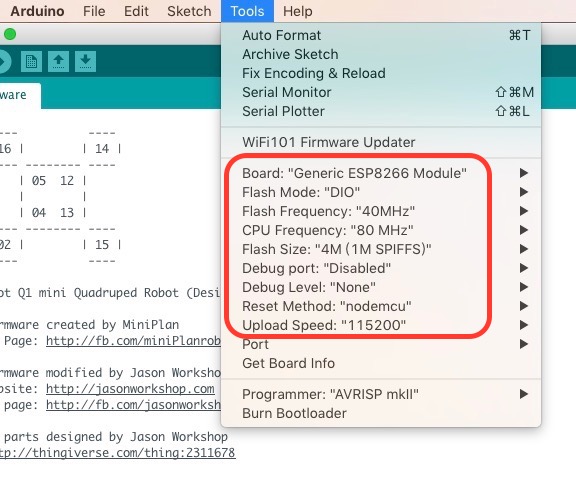
Task: Choose Fix Encoding & Reload
Action: click(381, 73)
